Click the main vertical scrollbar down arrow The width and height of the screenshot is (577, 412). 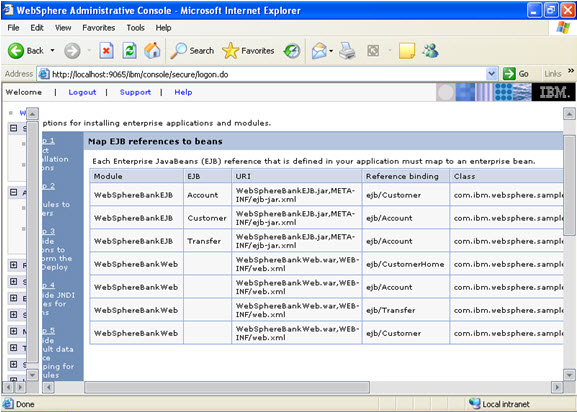(569, 375)
